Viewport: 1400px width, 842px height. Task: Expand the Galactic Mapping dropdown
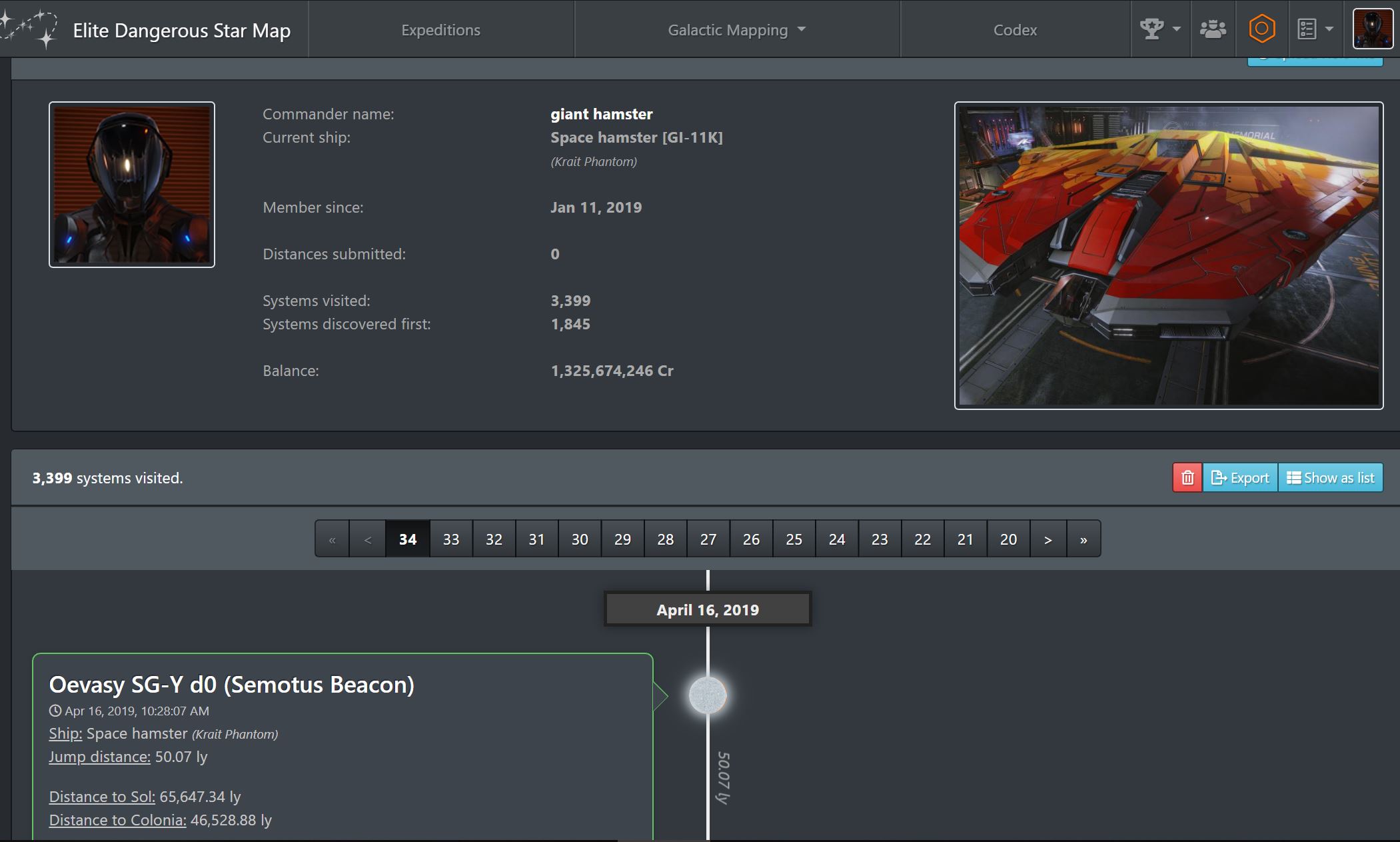(736, 30)
